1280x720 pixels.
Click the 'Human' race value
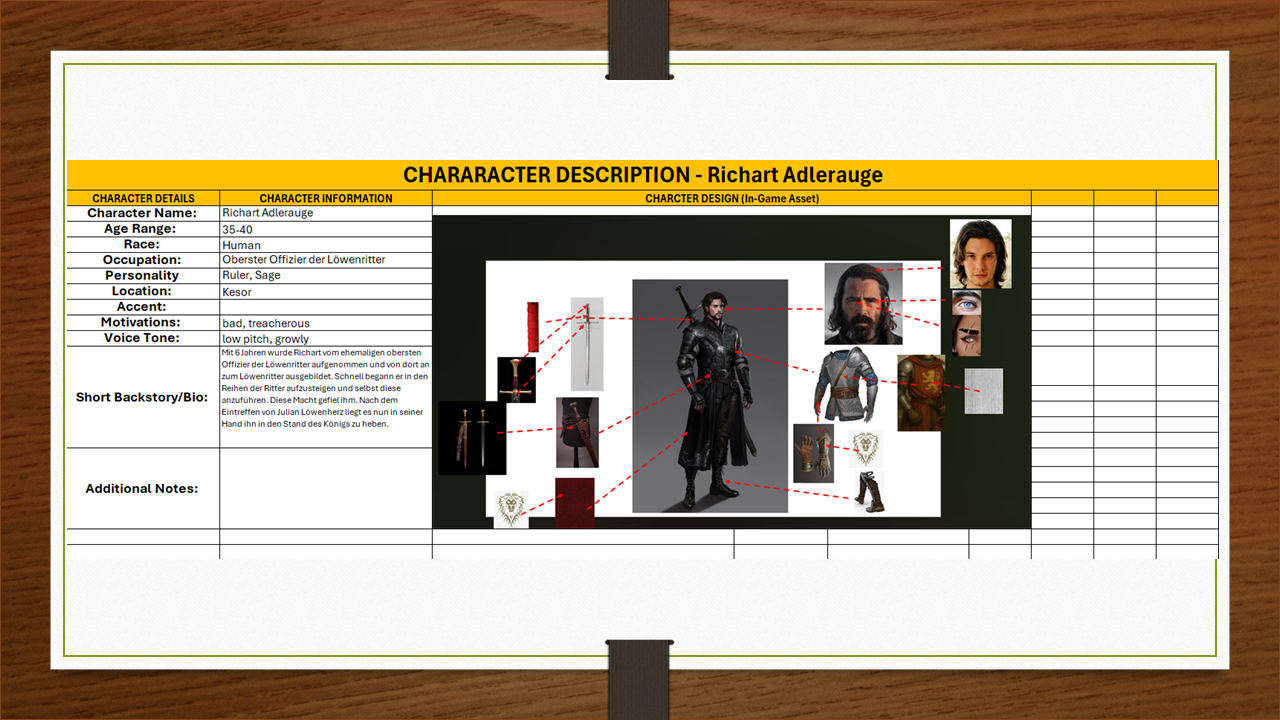pos(326,245)
